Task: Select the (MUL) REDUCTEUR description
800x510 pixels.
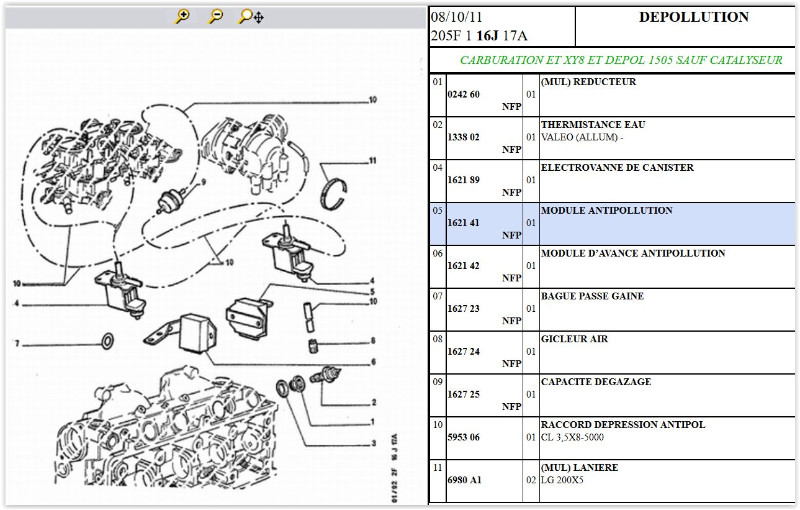Action: point(587,82)
